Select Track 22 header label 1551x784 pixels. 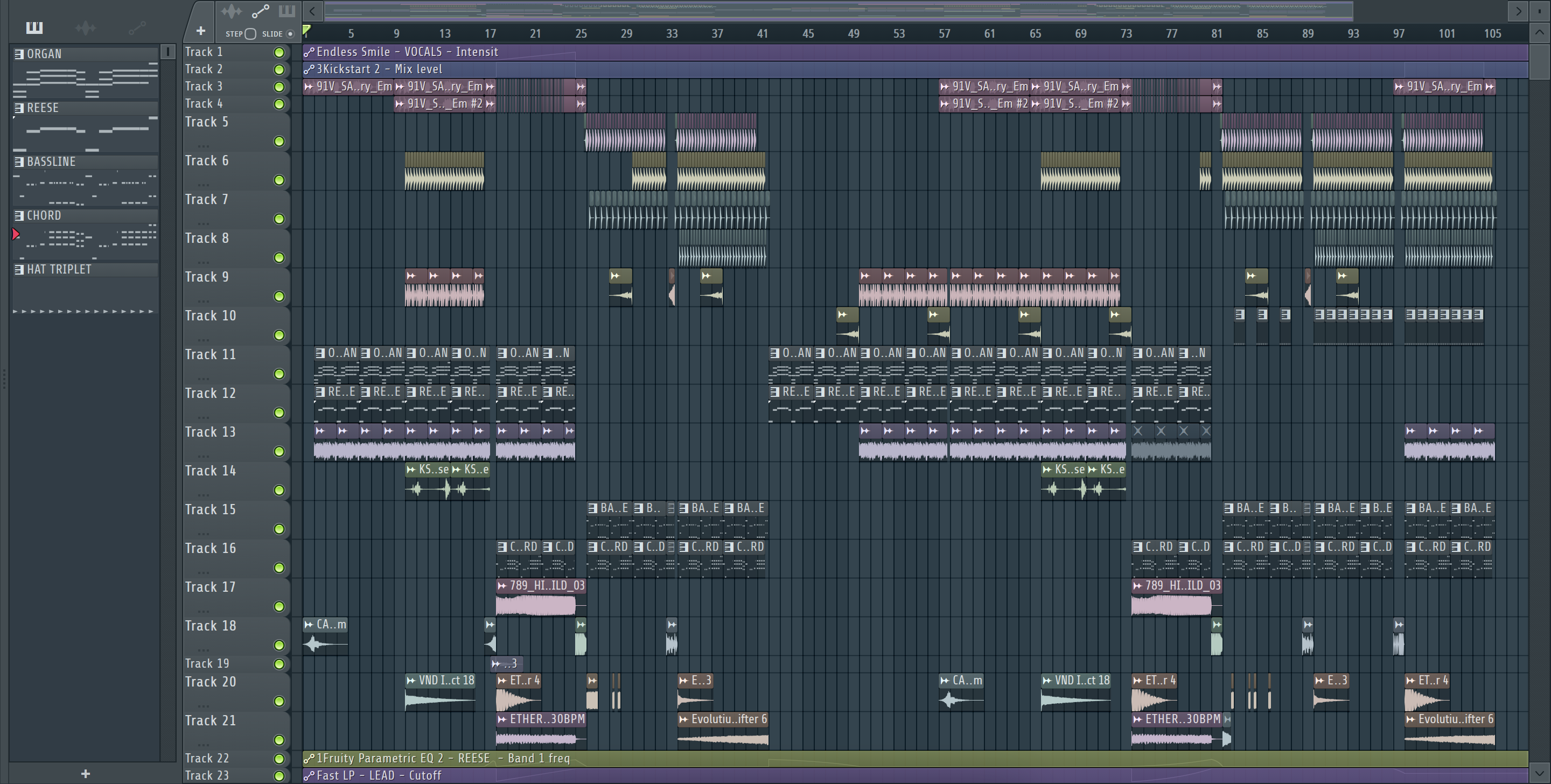click(206, 758)
